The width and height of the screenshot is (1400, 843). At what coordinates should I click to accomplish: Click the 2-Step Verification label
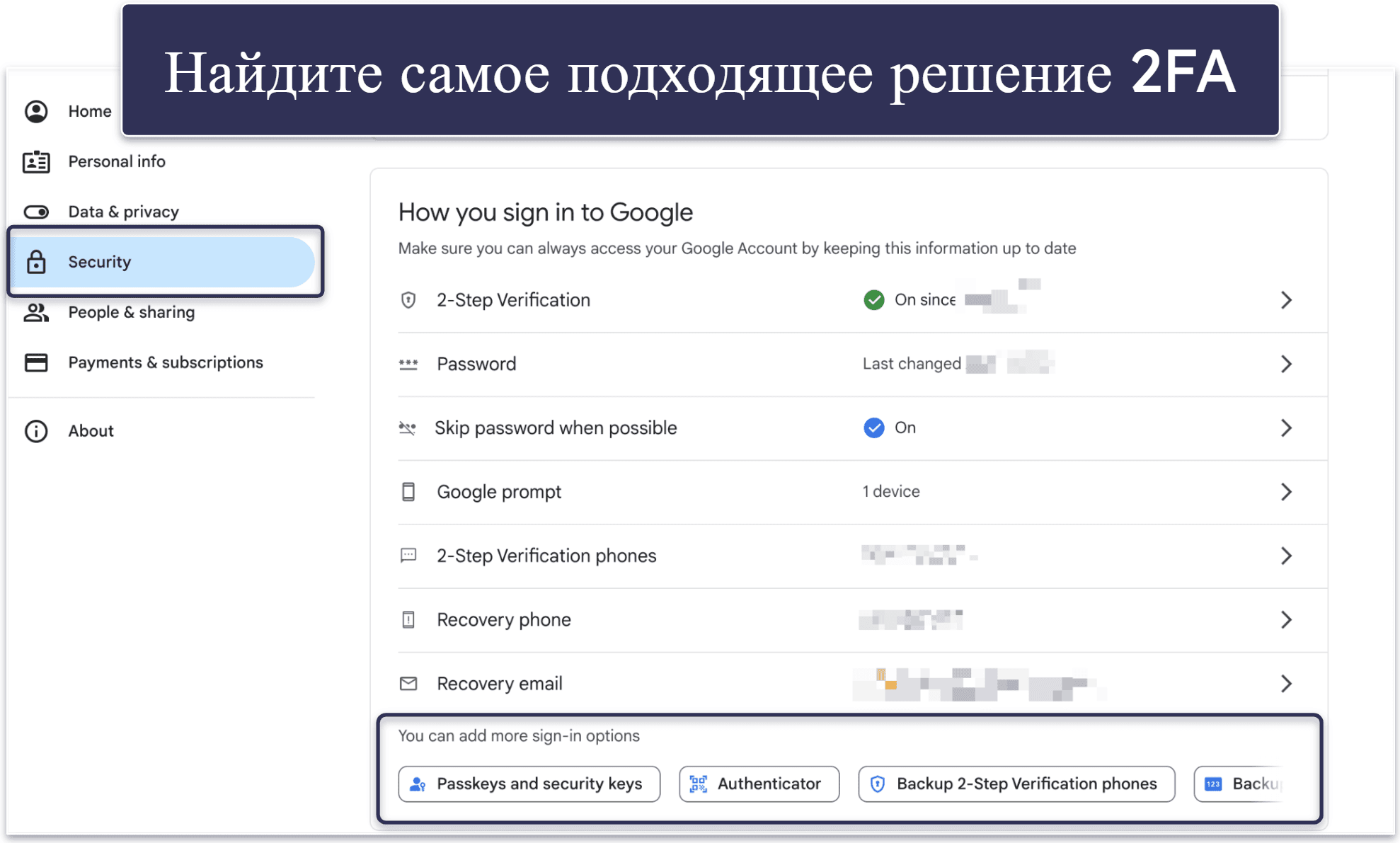(513, 300)
